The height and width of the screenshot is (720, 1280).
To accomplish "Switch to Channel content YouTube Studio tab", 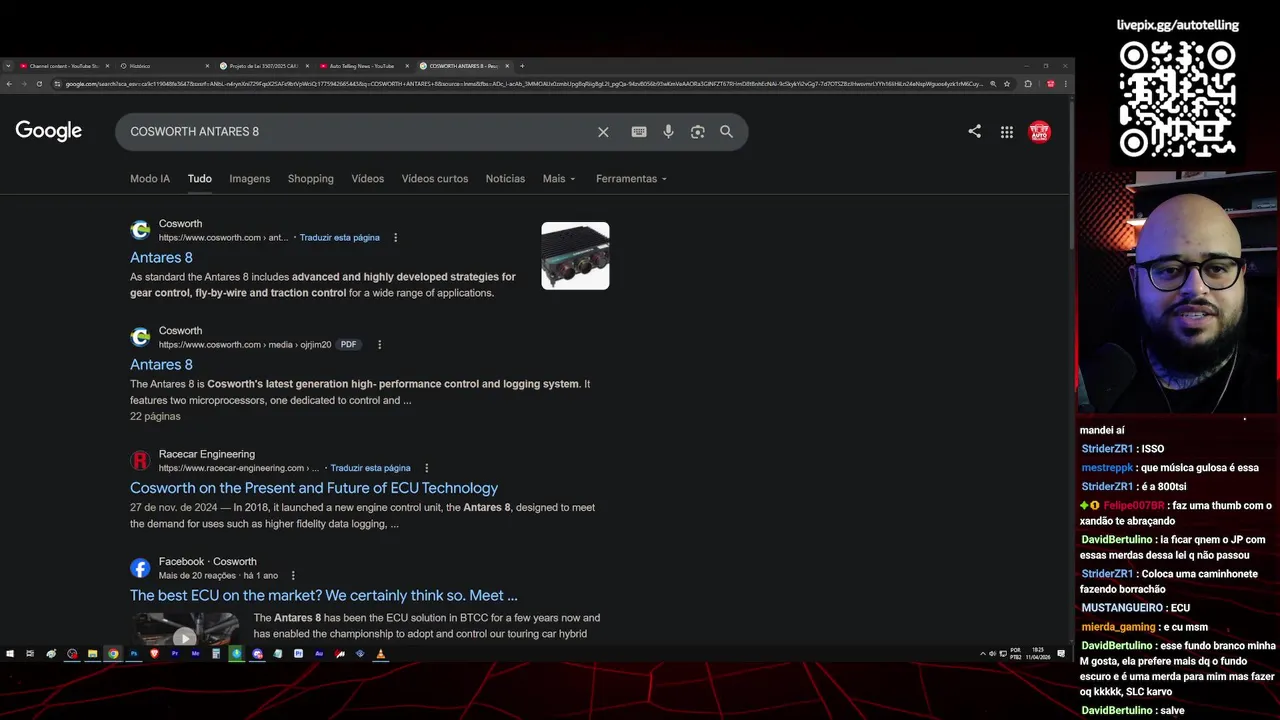I will (x=64, y=66).
